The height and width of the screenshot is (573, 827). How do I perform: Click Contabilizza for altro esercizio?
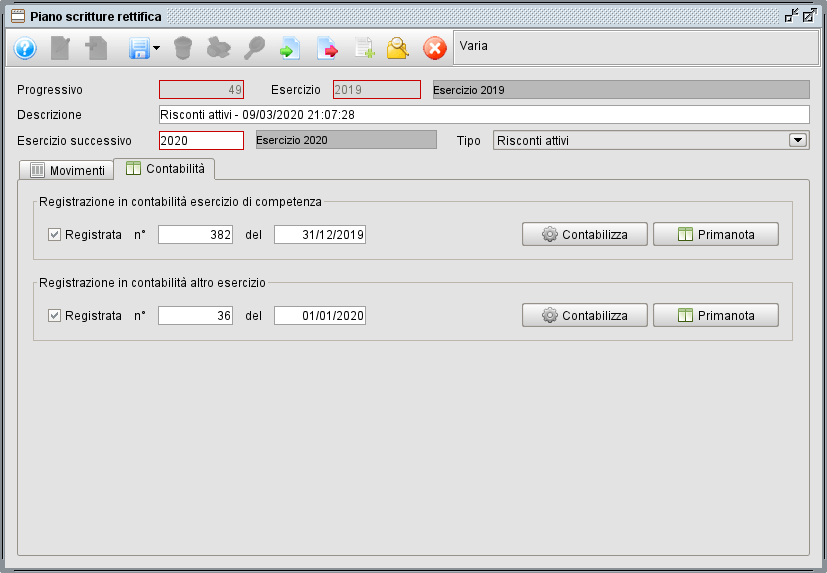click(585, 315)
